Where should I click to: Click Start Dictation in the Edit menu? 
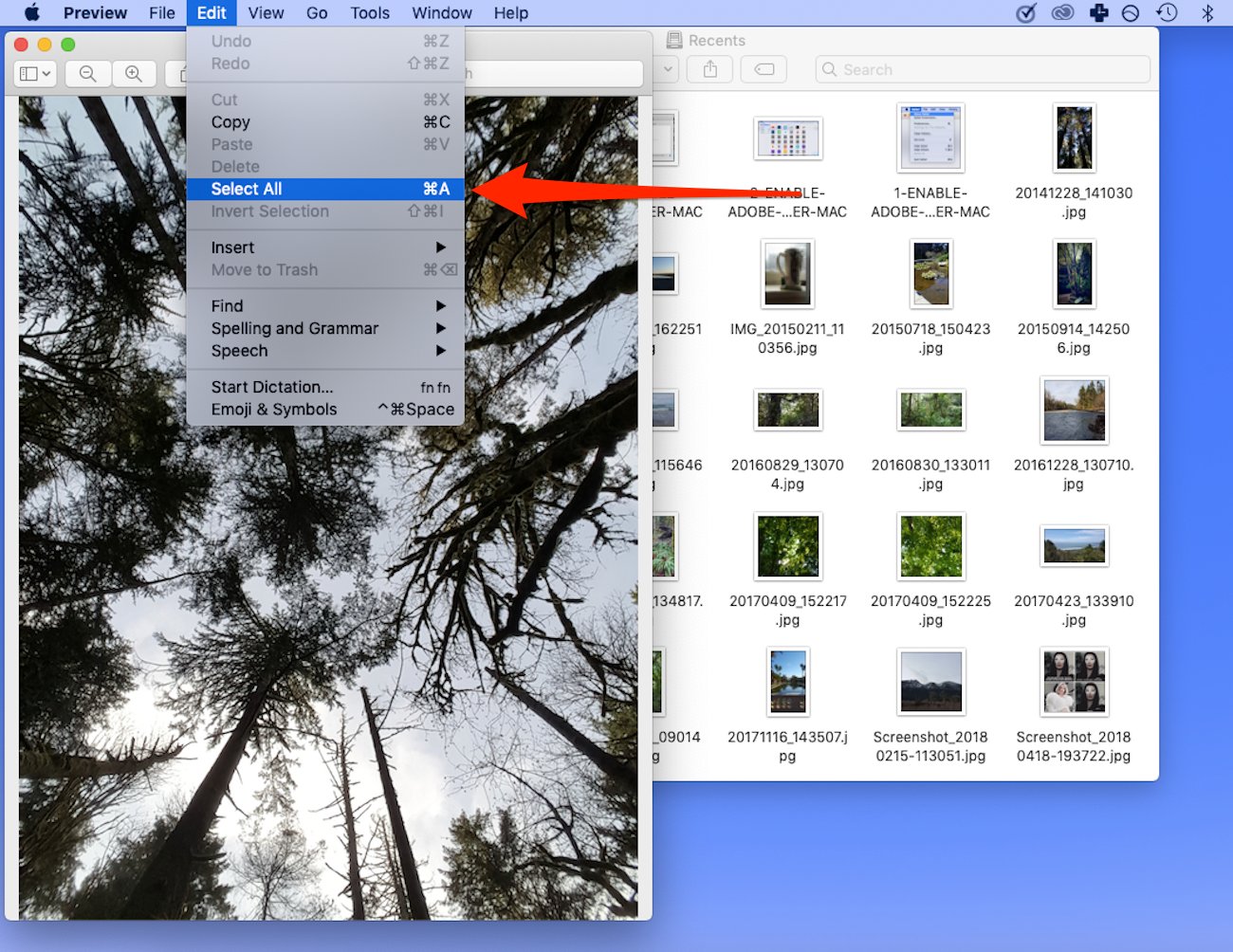click(x=270, y=387)
